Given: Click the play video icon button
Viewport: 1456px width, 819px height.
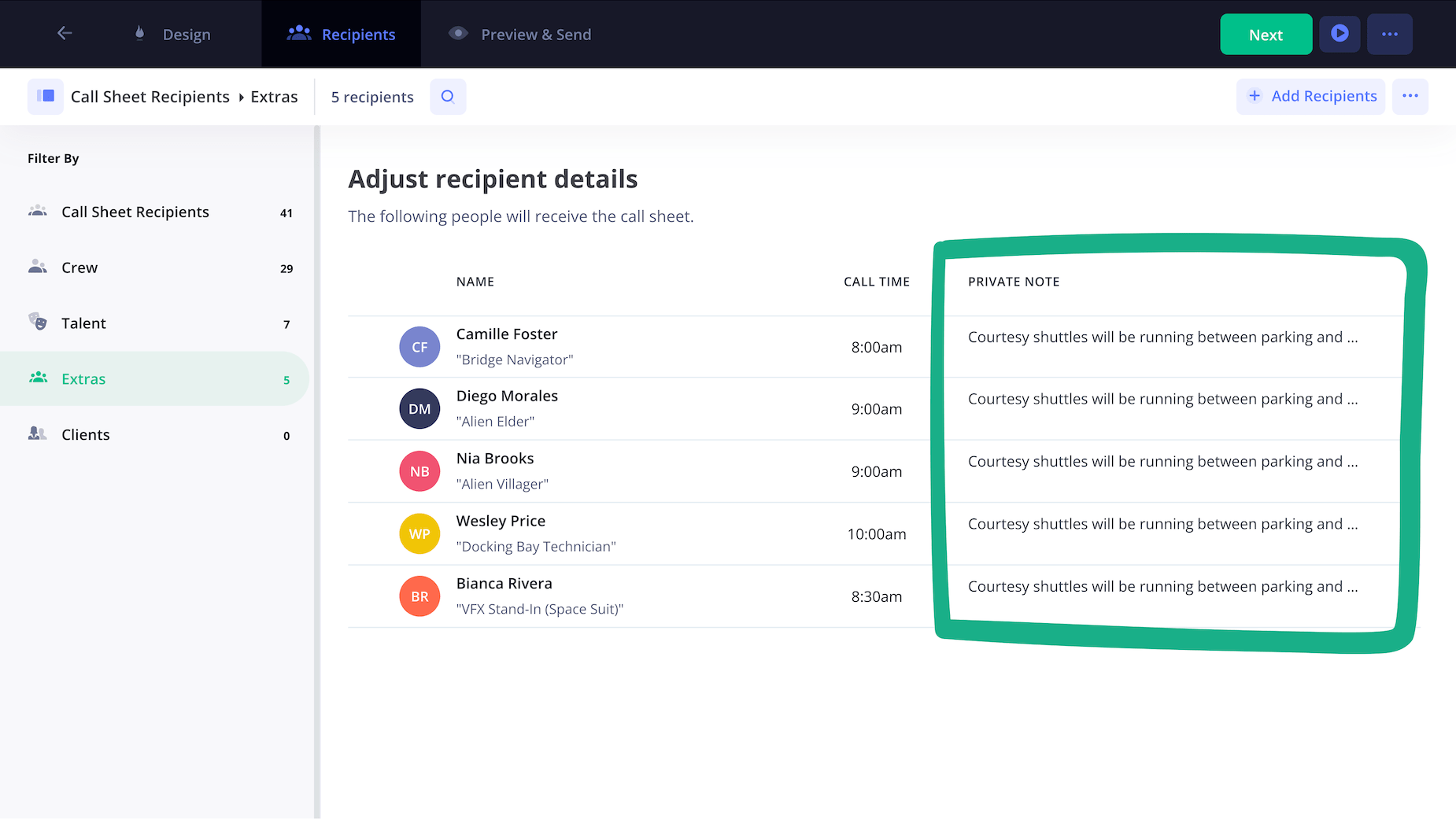Looking at the screenshot, I should coord(1340,34).
